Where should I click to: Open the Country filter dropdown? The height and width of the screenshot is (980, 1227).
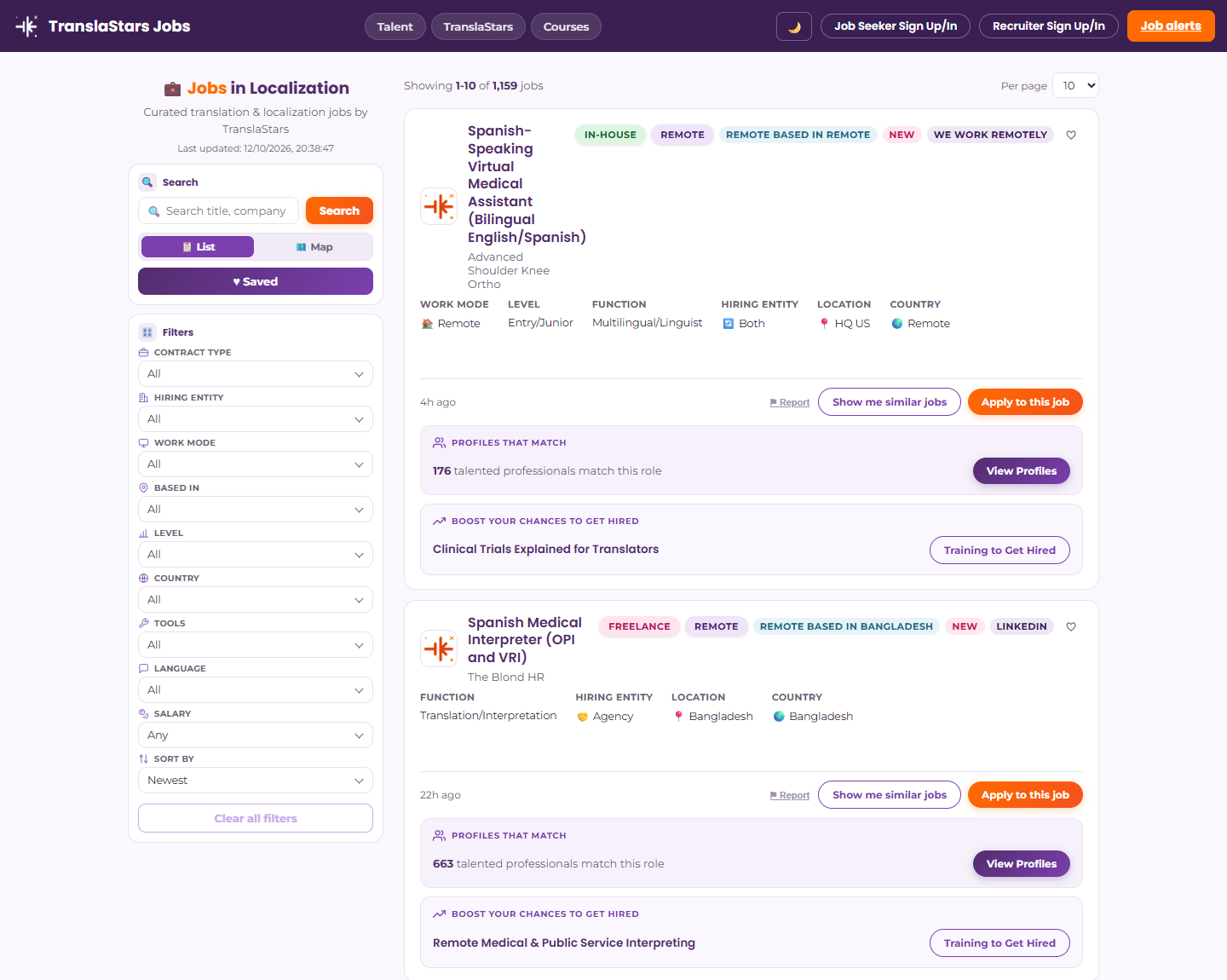pyautogui.click(x=256, y=600)
